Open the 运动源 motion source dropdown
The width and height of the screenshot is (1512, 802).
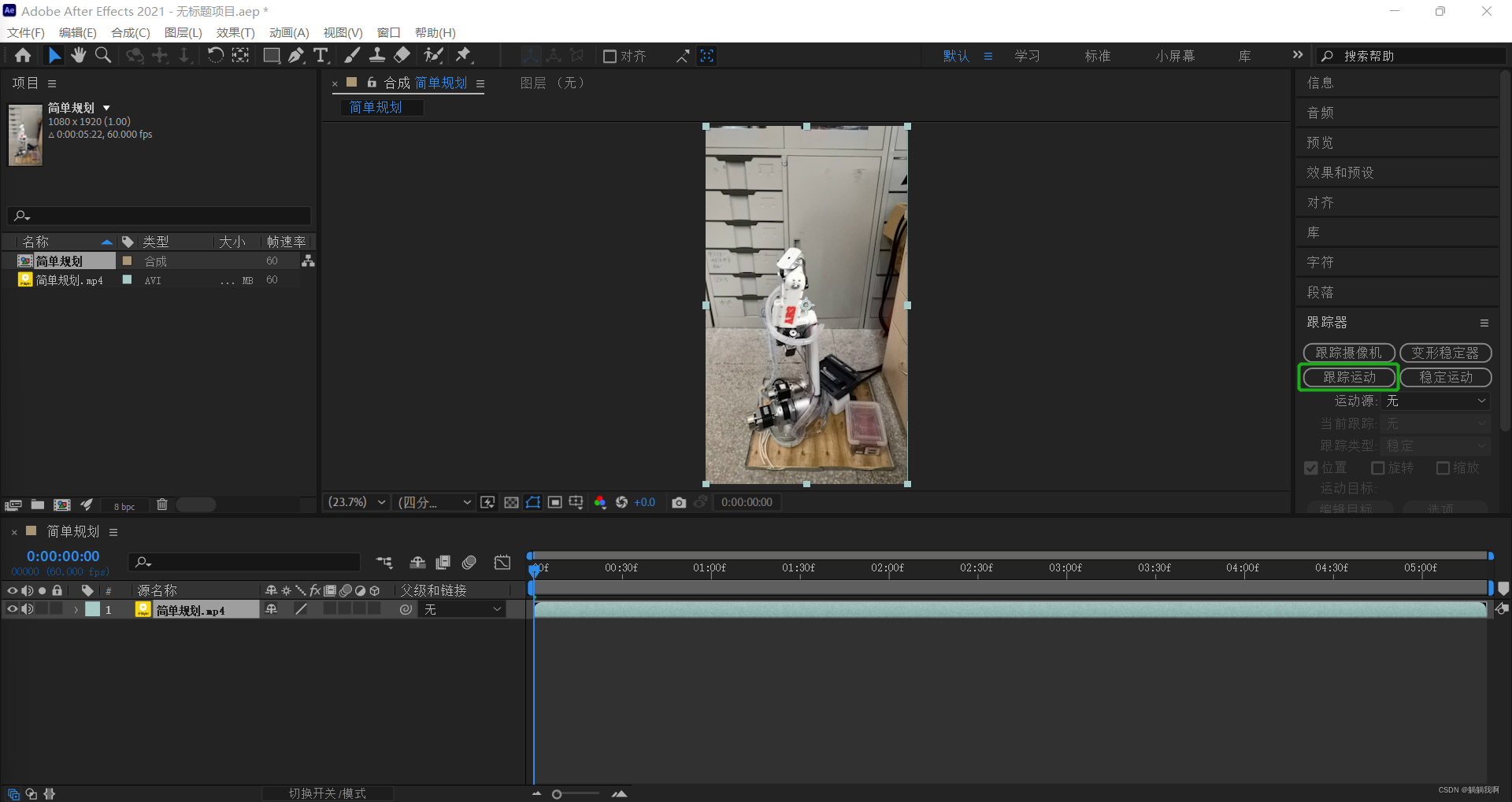[x=1436, y=401]
